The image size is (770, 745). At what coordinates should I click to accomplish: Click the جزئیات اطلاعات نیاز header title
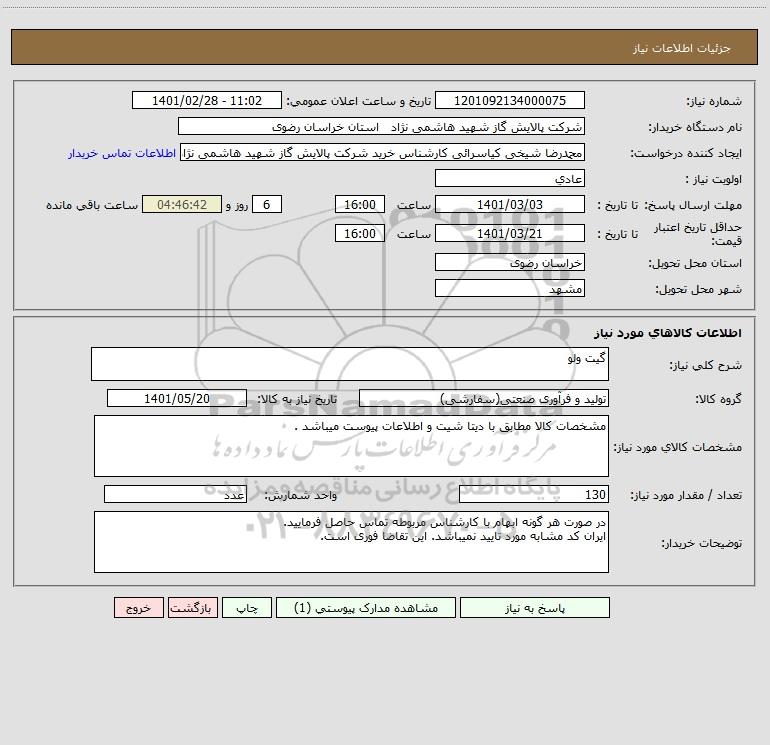point(682,48)
